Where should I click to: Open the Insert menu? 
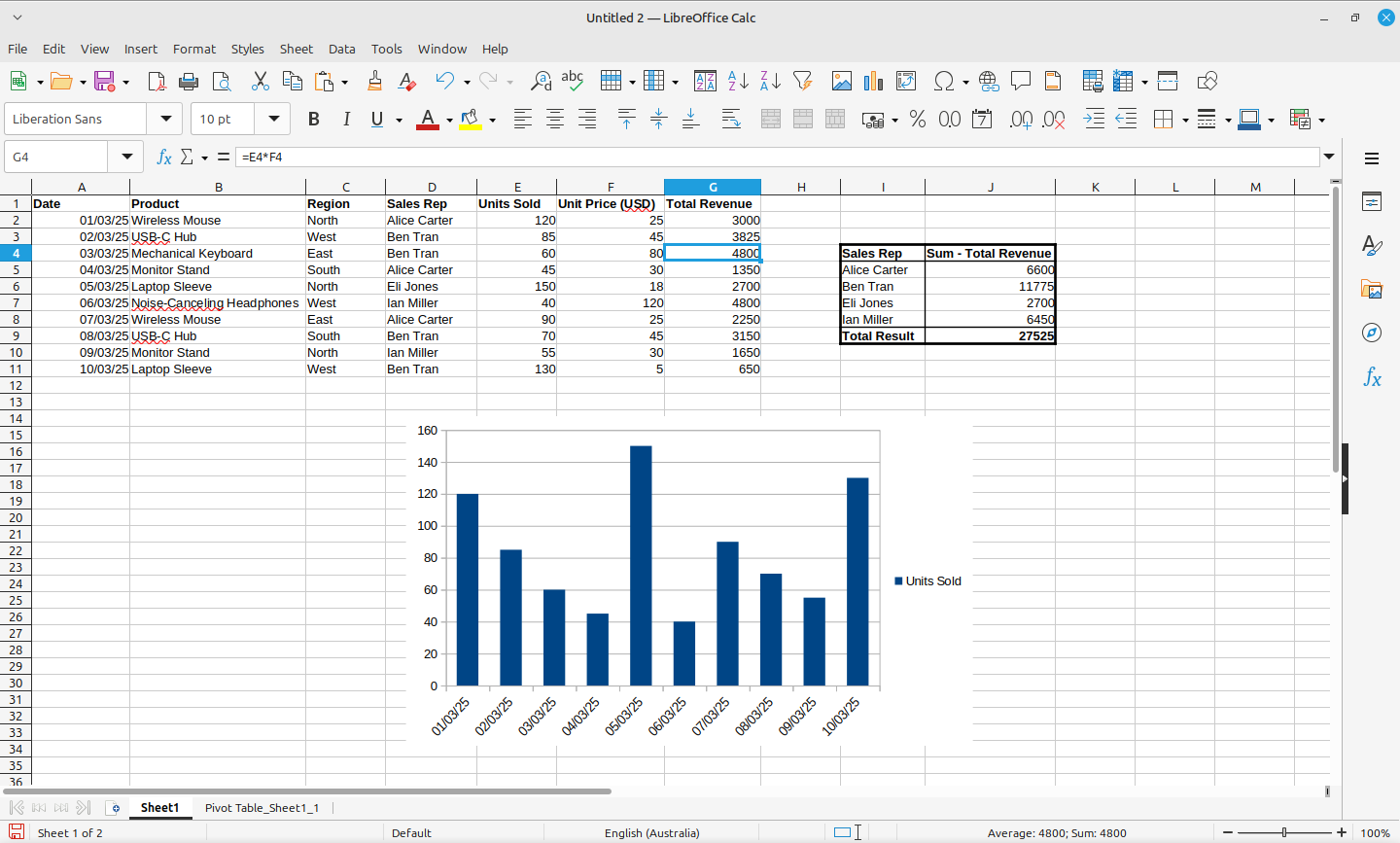[x=140, y=49]
